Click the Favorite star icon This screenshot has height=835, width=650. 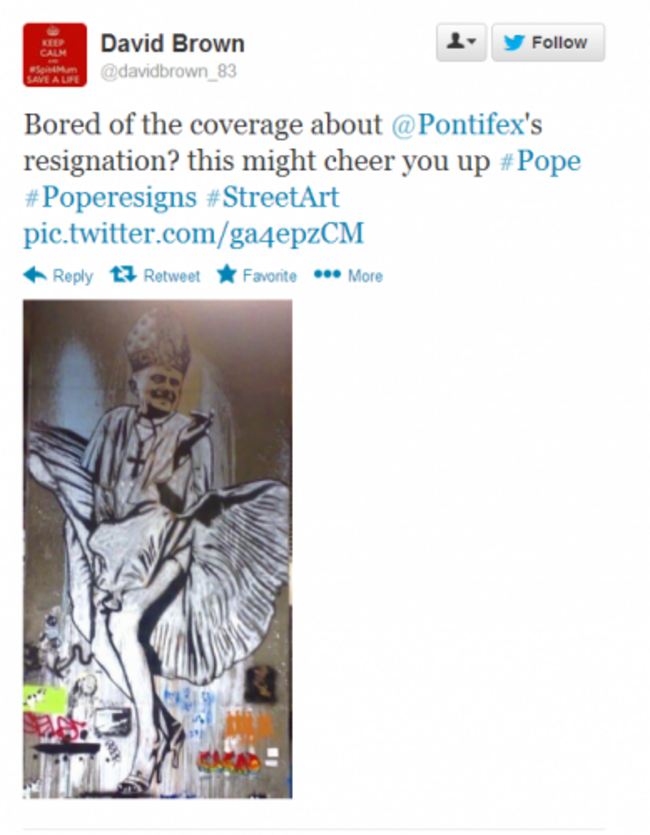227,274
